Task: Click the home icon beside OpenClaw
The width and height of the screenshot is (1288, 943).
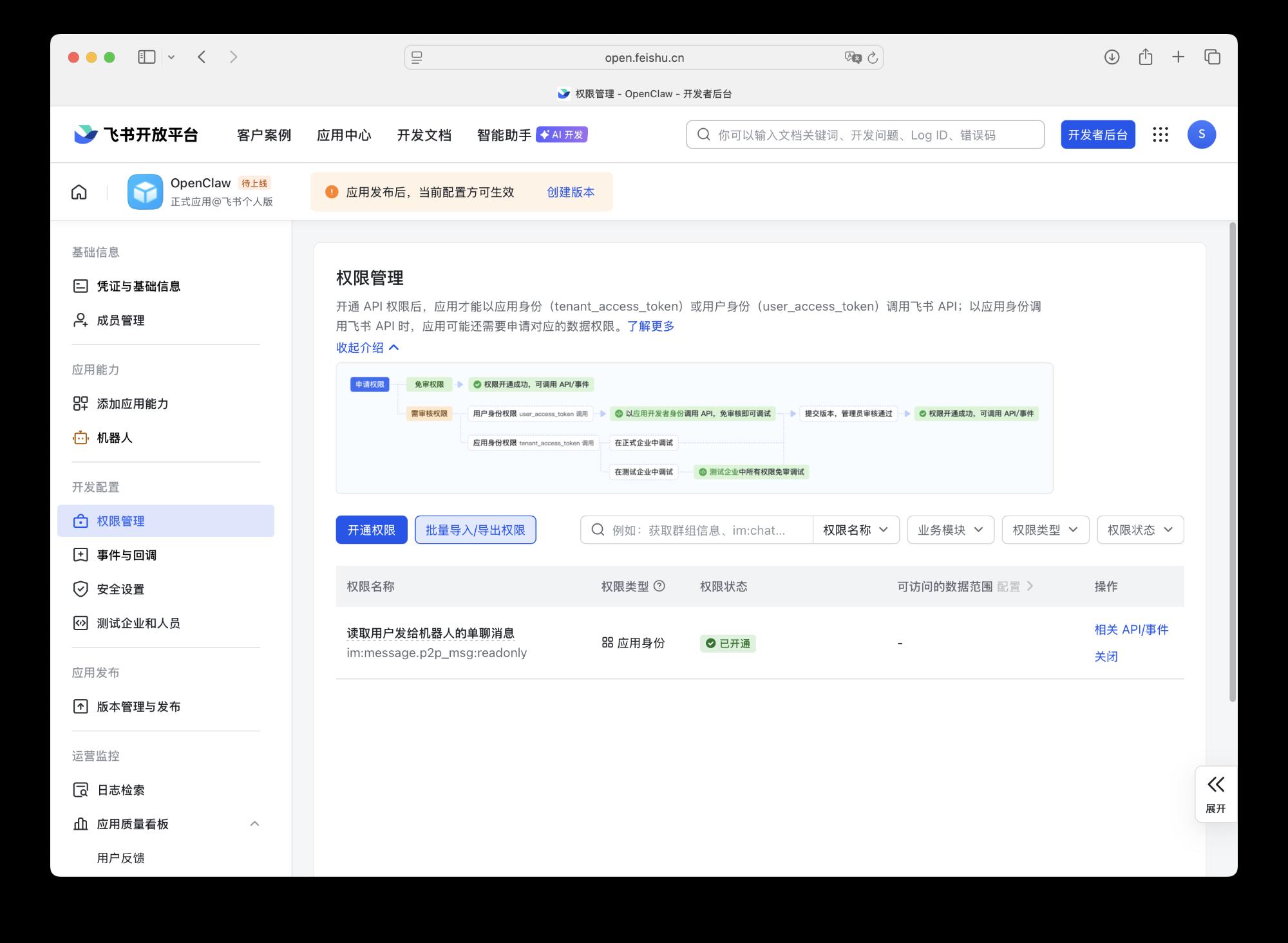Action: click(x=79, y=192)
